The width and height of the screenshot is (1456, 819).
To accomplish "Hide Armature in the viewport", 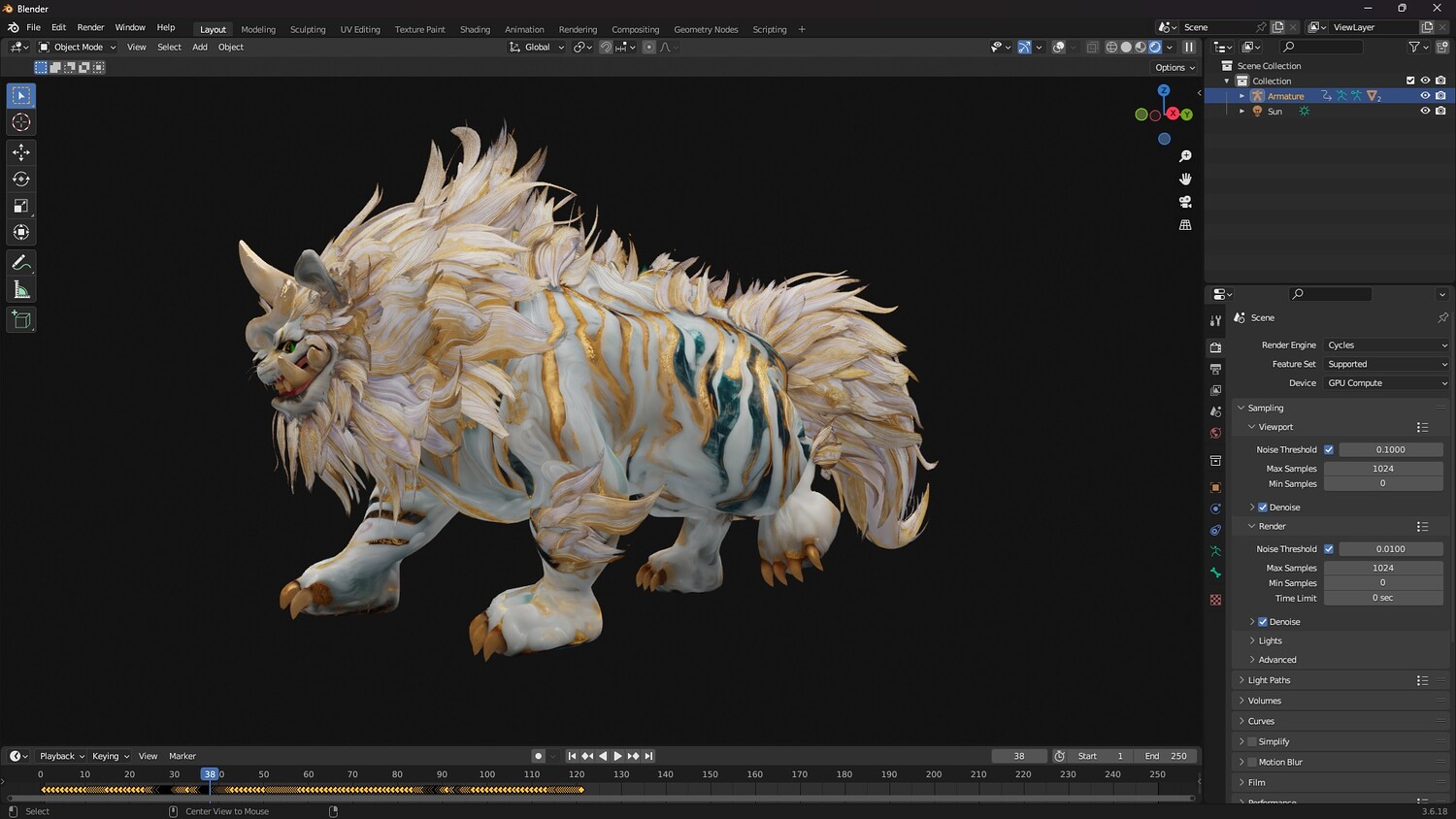I will tap(1425, 96).
